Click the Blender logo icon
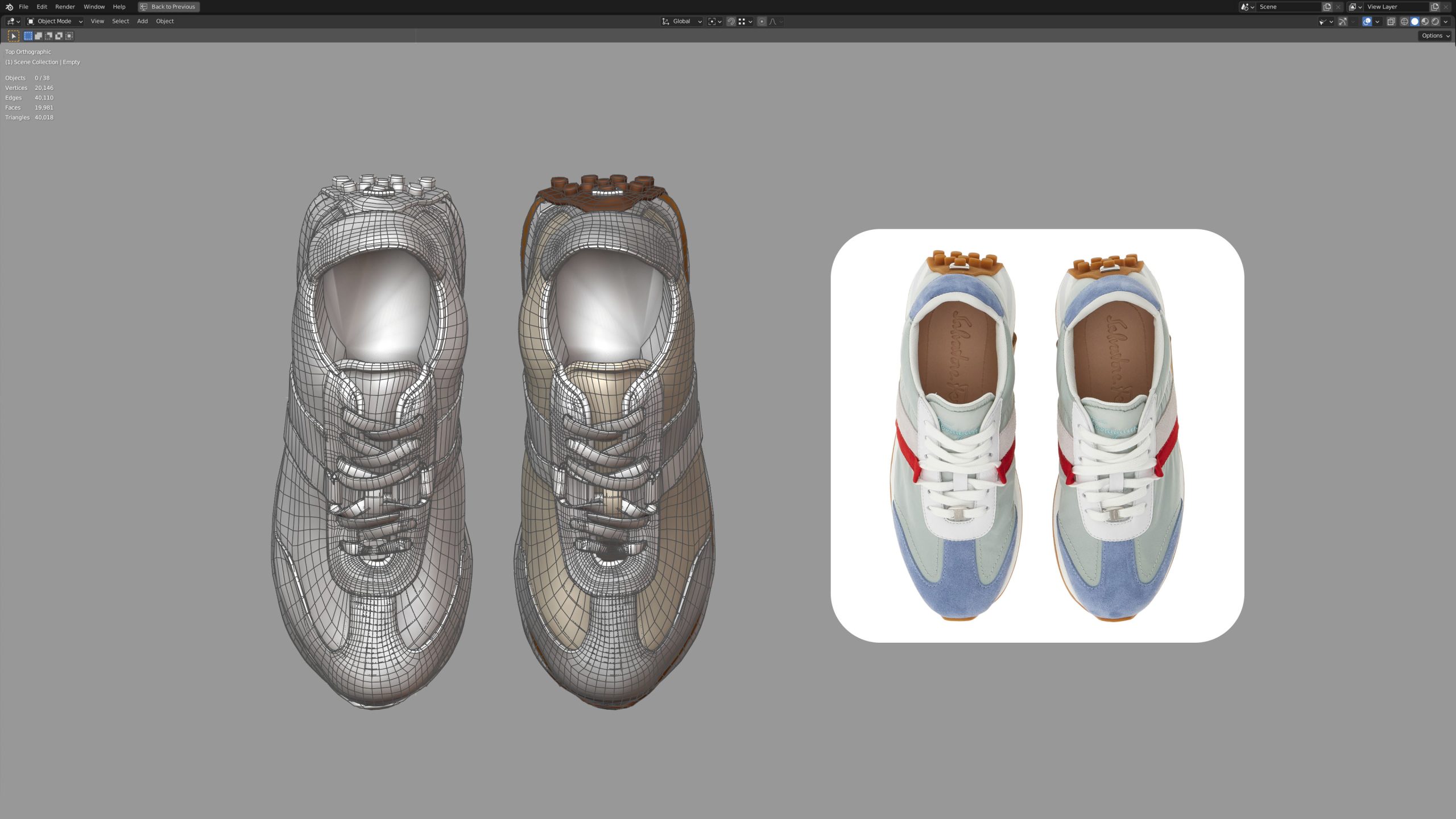Screen dimensions: 1456x819 point(9,7)
